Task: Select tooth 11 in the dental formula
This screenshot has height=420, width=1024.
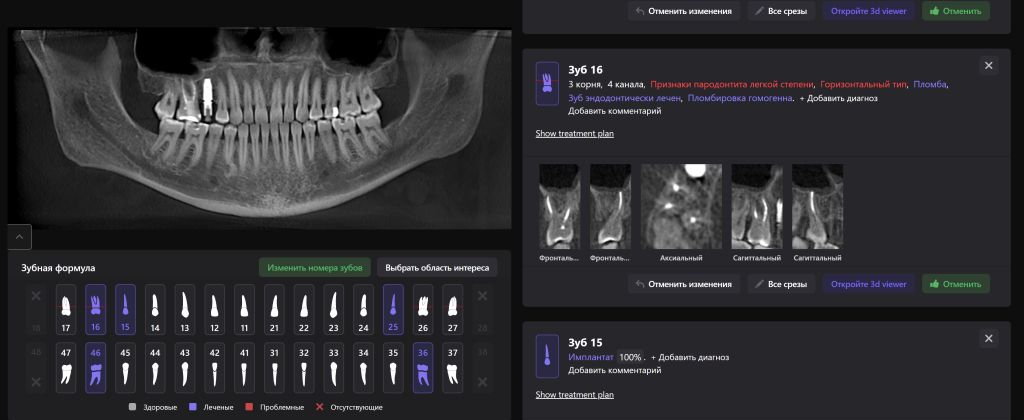Action: pyautogui.click(x=244, y=308)
